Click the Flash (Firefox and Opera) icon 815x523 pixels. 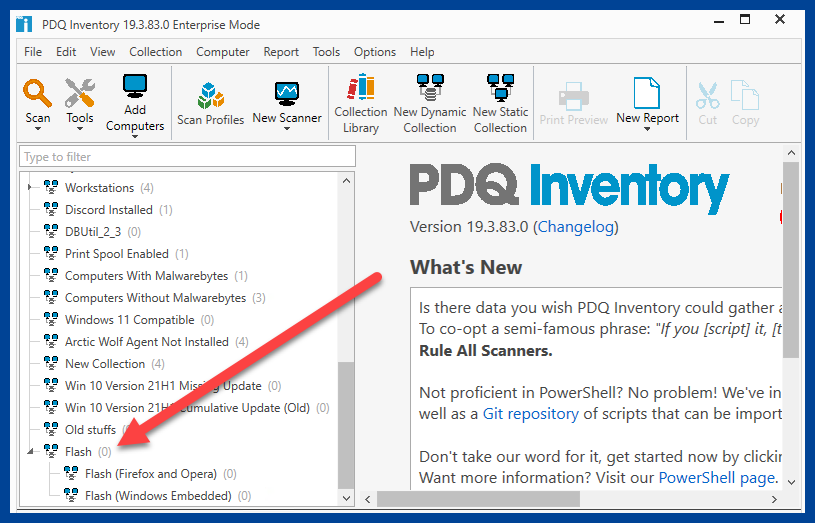click(x=71, y=473)
